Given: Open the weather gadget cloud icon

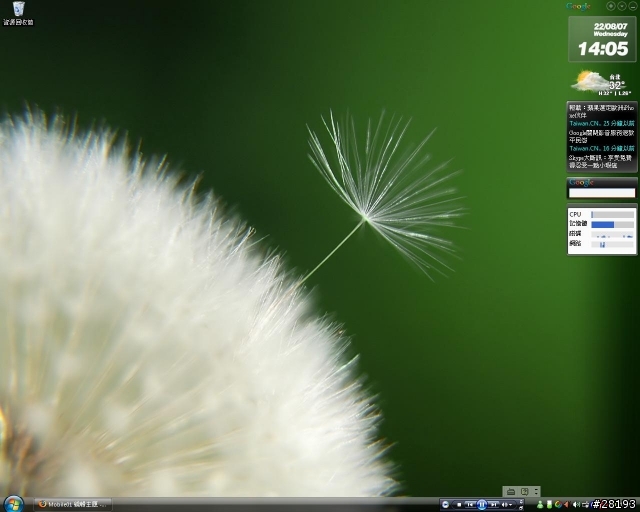Looking at the screenshot, I should coord(589,81).
